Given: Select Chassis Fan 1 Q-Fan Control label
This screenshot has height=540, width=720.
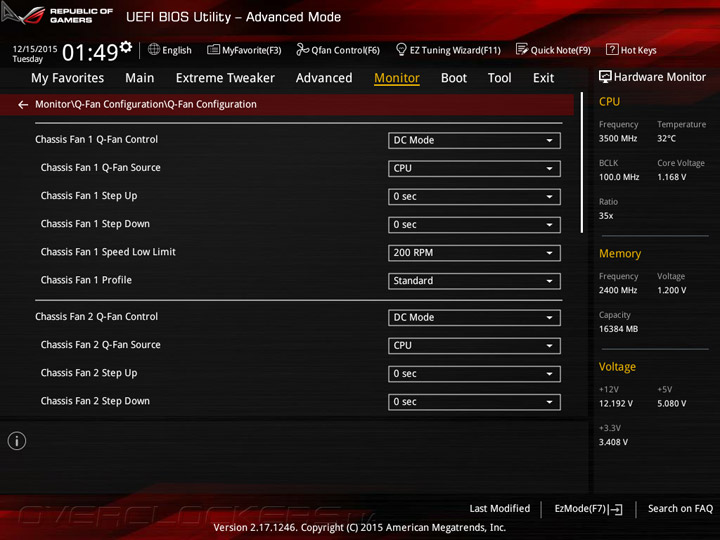Looking at the screenshot, I should [96, 140].
